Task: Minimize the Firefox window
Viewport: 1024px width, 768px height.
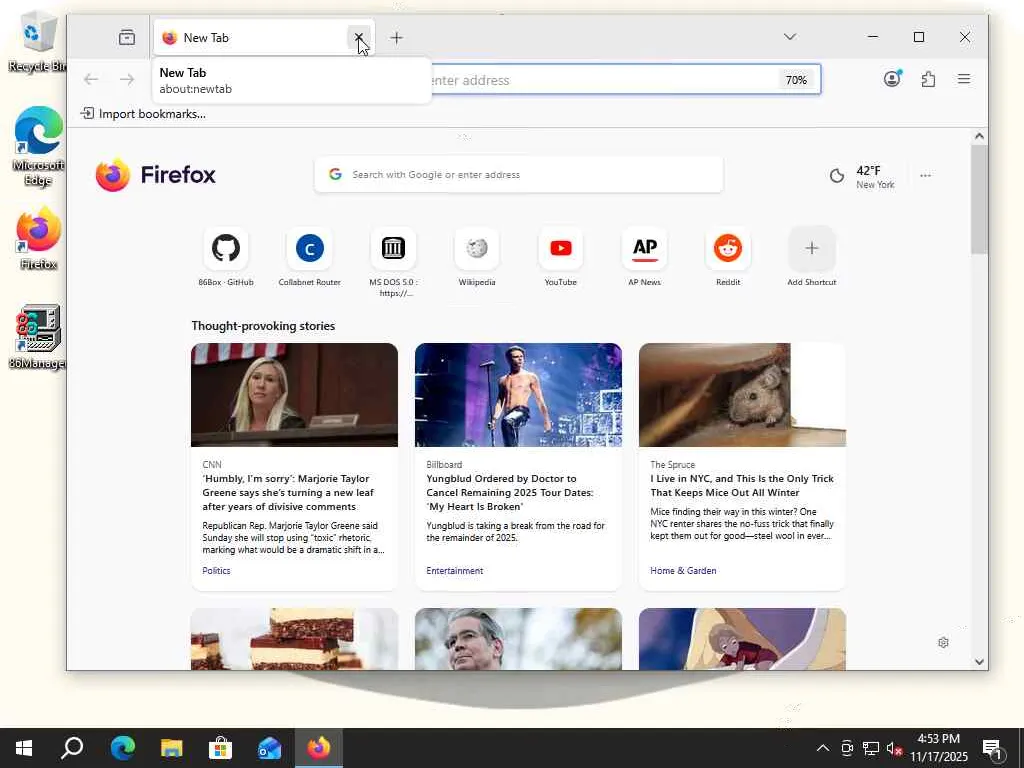Action: tap(872, 37)
